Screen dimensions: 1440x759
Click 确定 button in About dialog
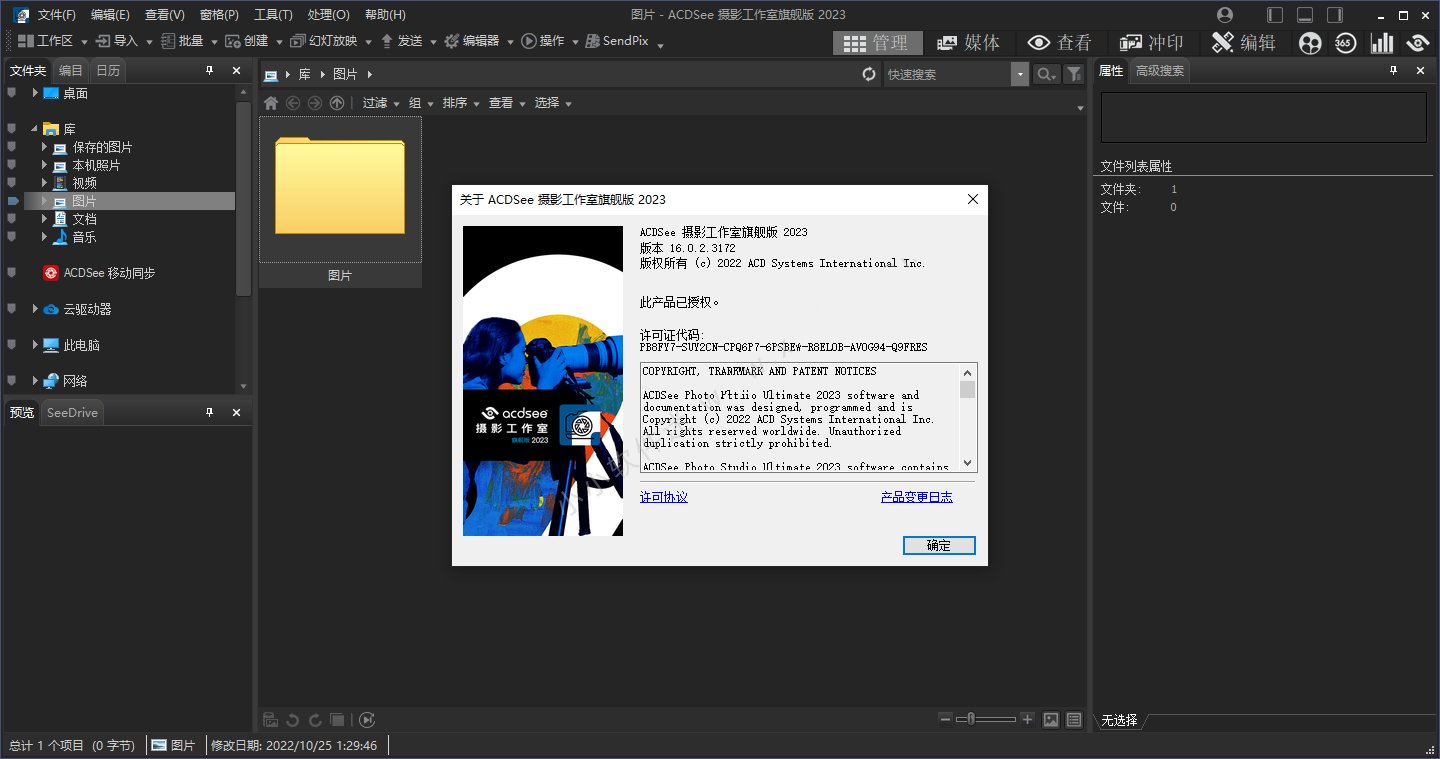click(x=939, y=545)
